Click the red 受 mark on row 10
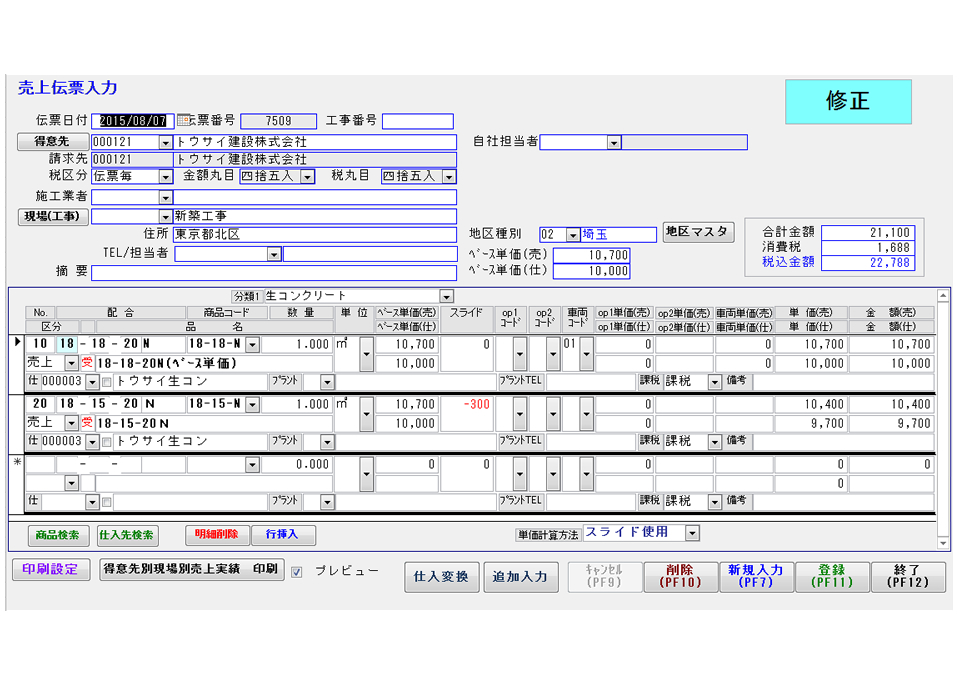 pos(86,363)
